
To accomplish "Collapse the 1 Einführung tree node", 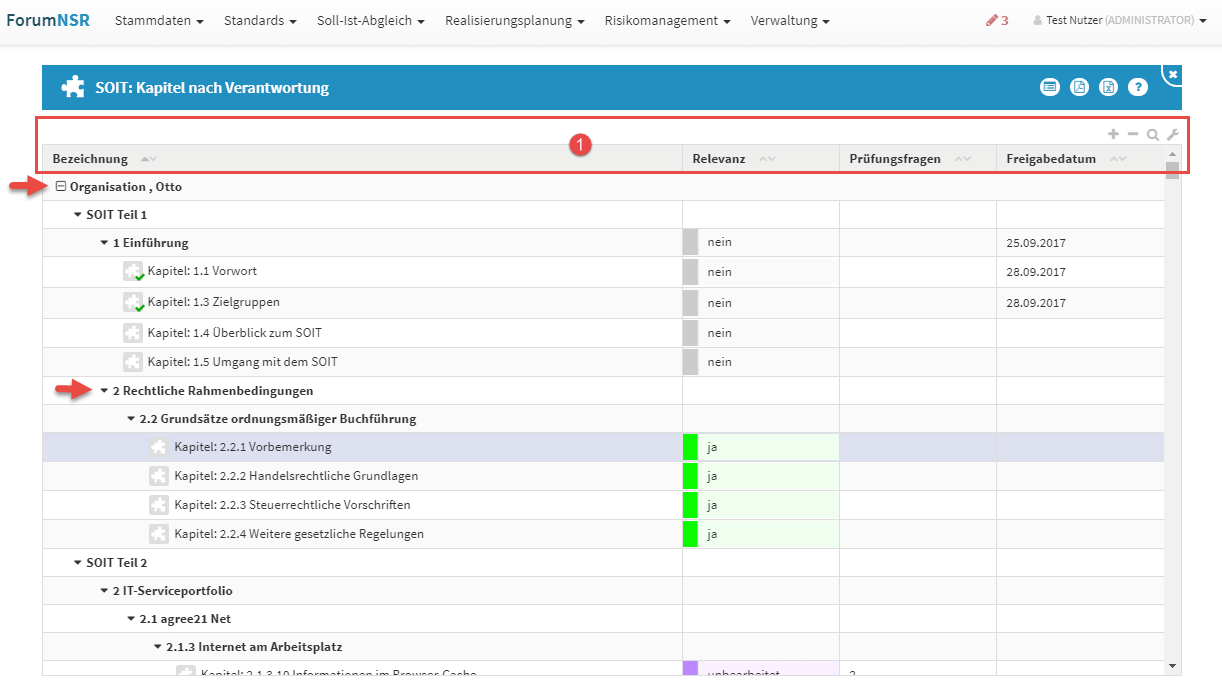I will click(x=104, y=243).
